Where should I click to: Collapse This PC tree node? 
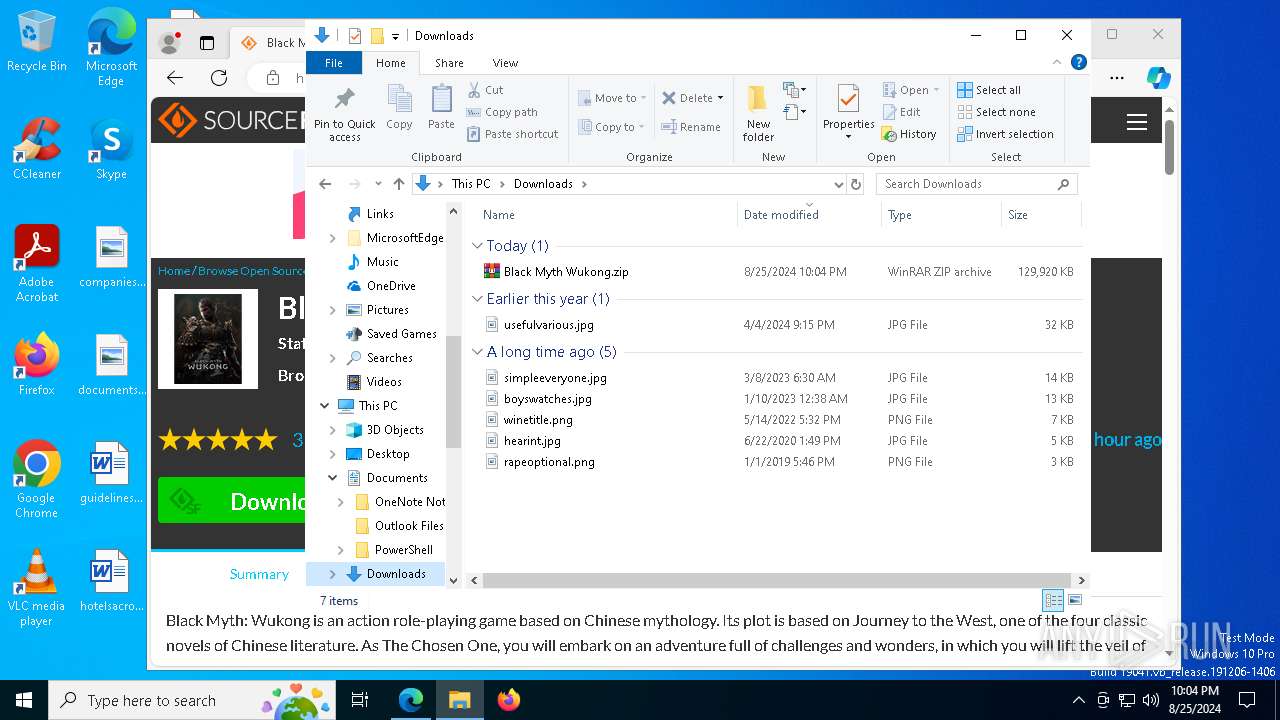325,406
